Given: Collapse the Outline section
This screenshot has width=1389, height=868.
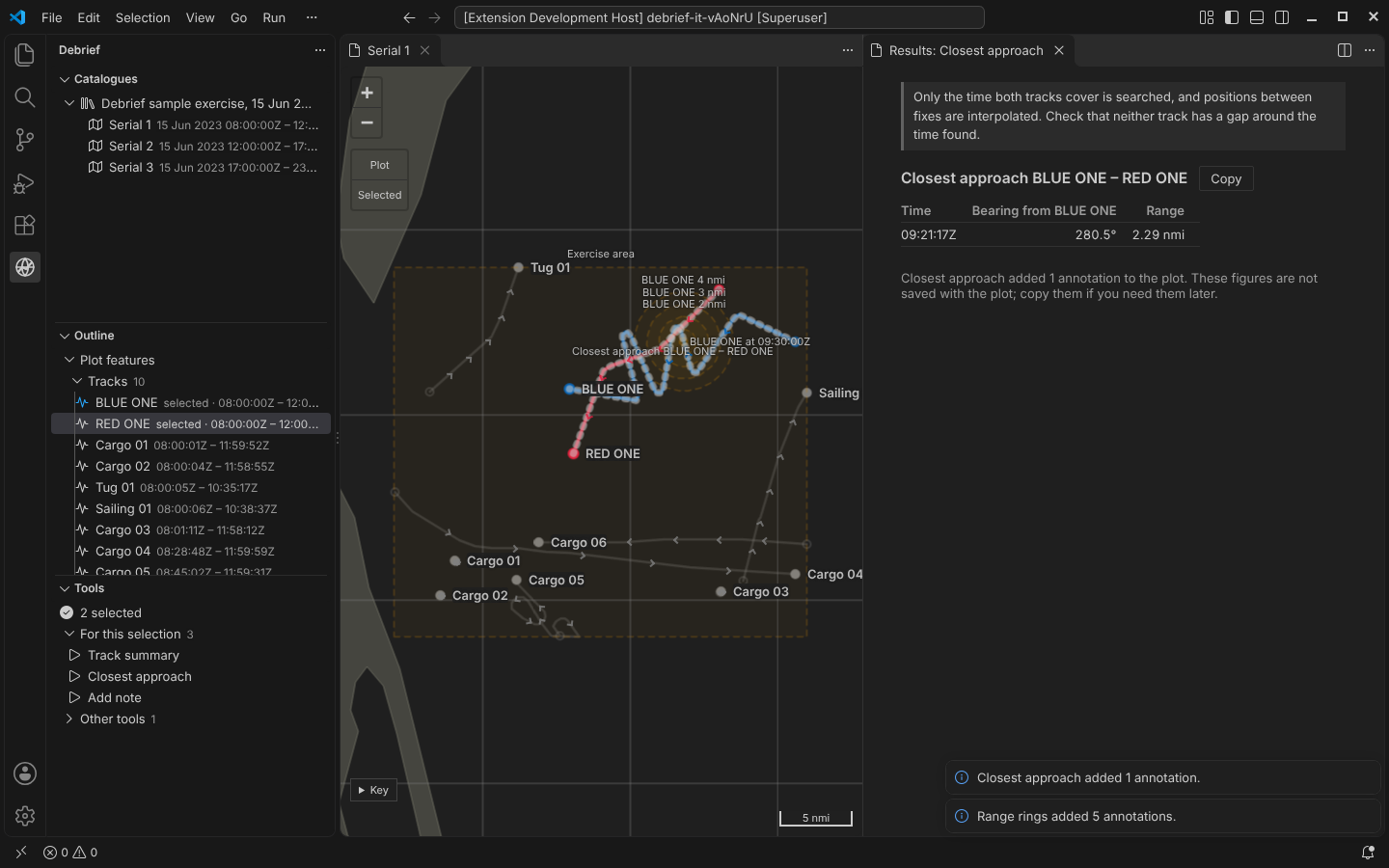Looking at the screenshot, I should tap(65, 336).
